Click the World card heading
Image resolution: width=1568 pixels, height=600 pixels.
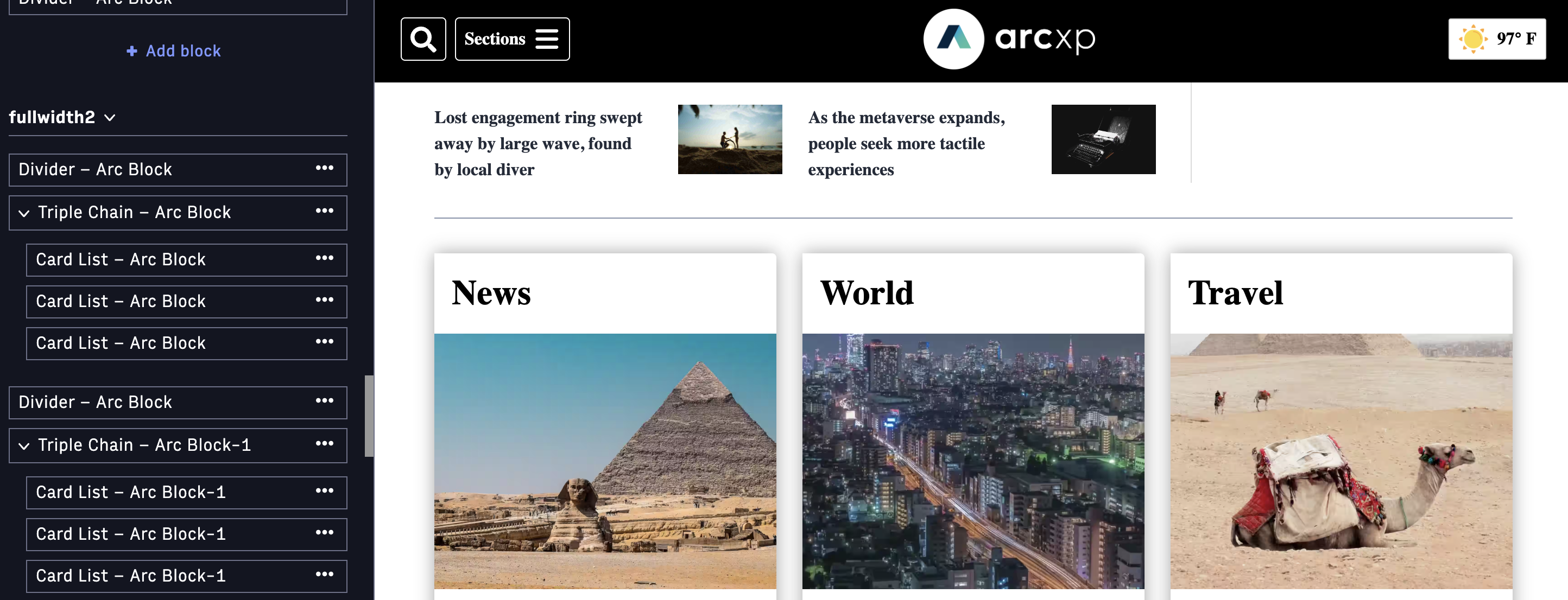click(x=867, y=293)
